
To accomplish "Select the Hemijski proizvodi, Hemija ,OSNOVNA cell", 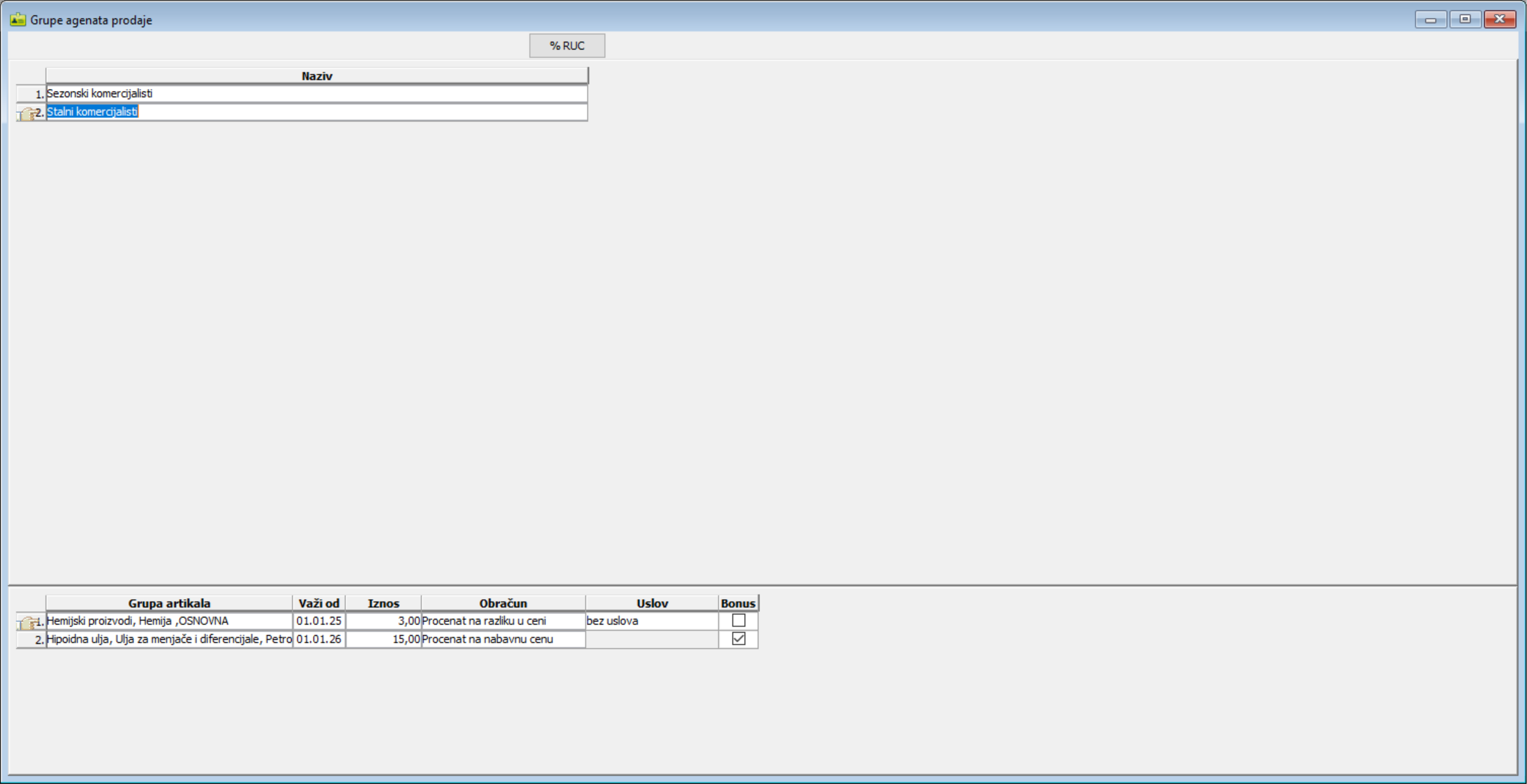I will [169, 621].
